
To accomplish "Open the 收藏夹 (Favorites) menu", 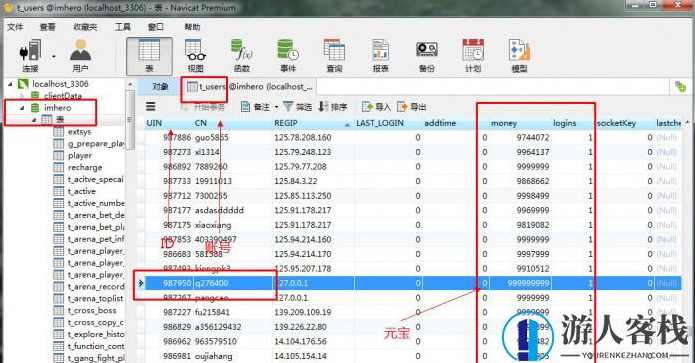I will click(x=85, y=27).
